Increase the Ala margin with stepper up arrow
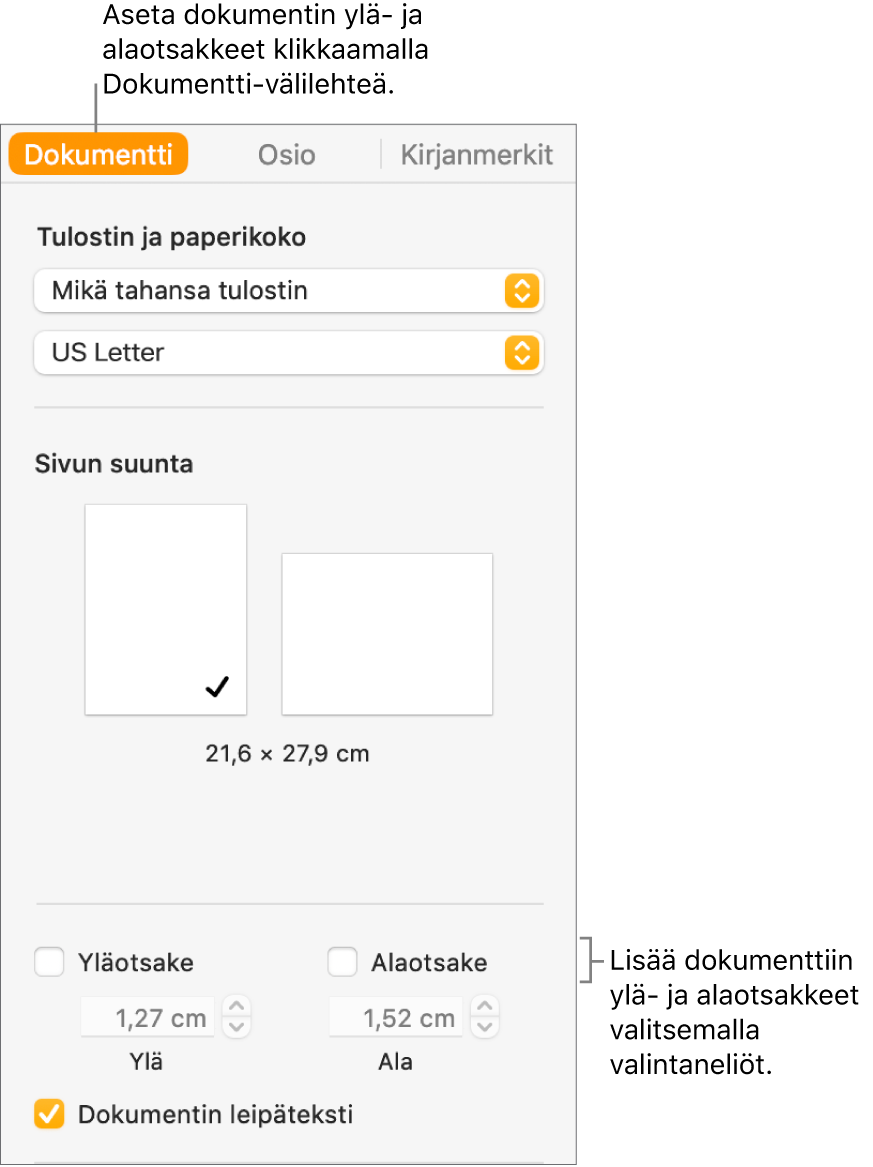This screenshot has height=1167, width=873. click(485, 1007)
